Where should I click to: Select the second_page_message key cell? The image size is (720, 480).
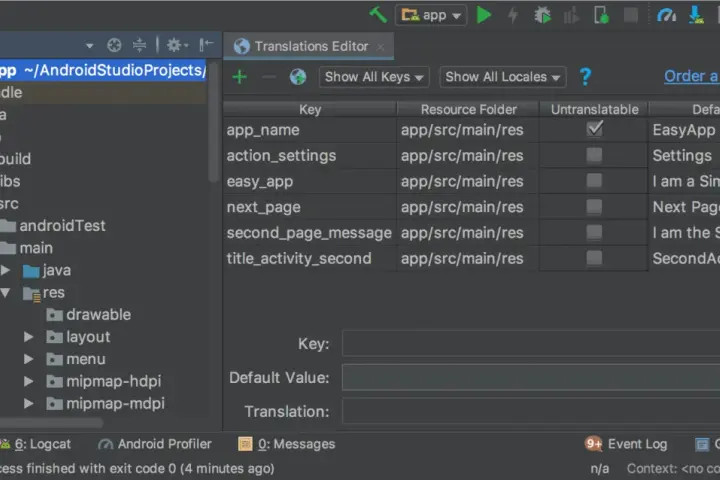[310, 233]
